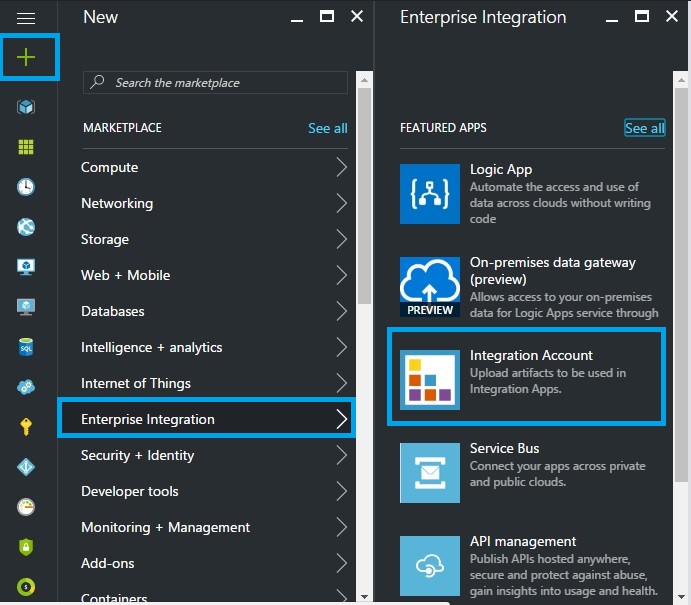Expand the Developer tools chevron

(342, 491)
